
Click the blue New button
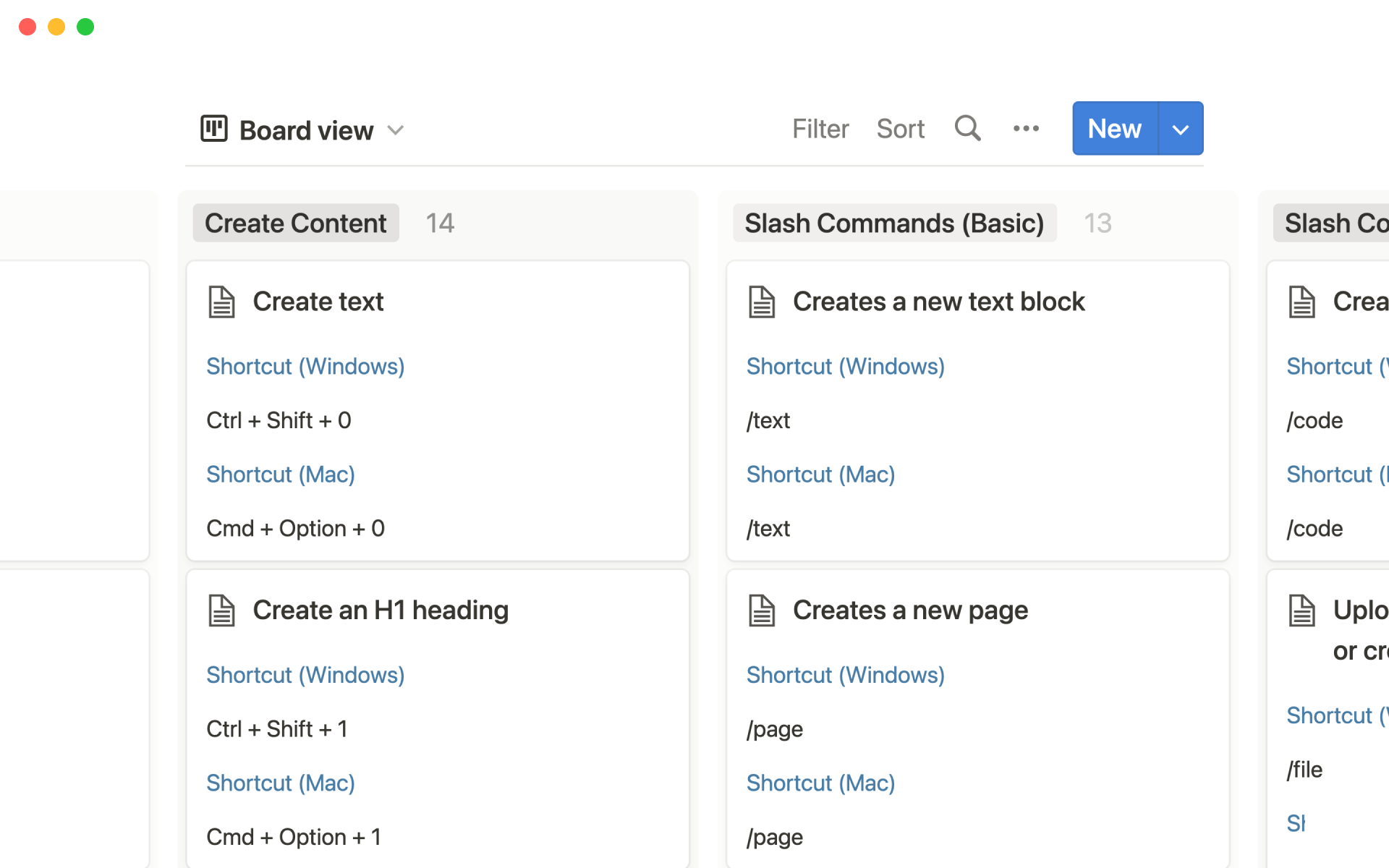1114,129
